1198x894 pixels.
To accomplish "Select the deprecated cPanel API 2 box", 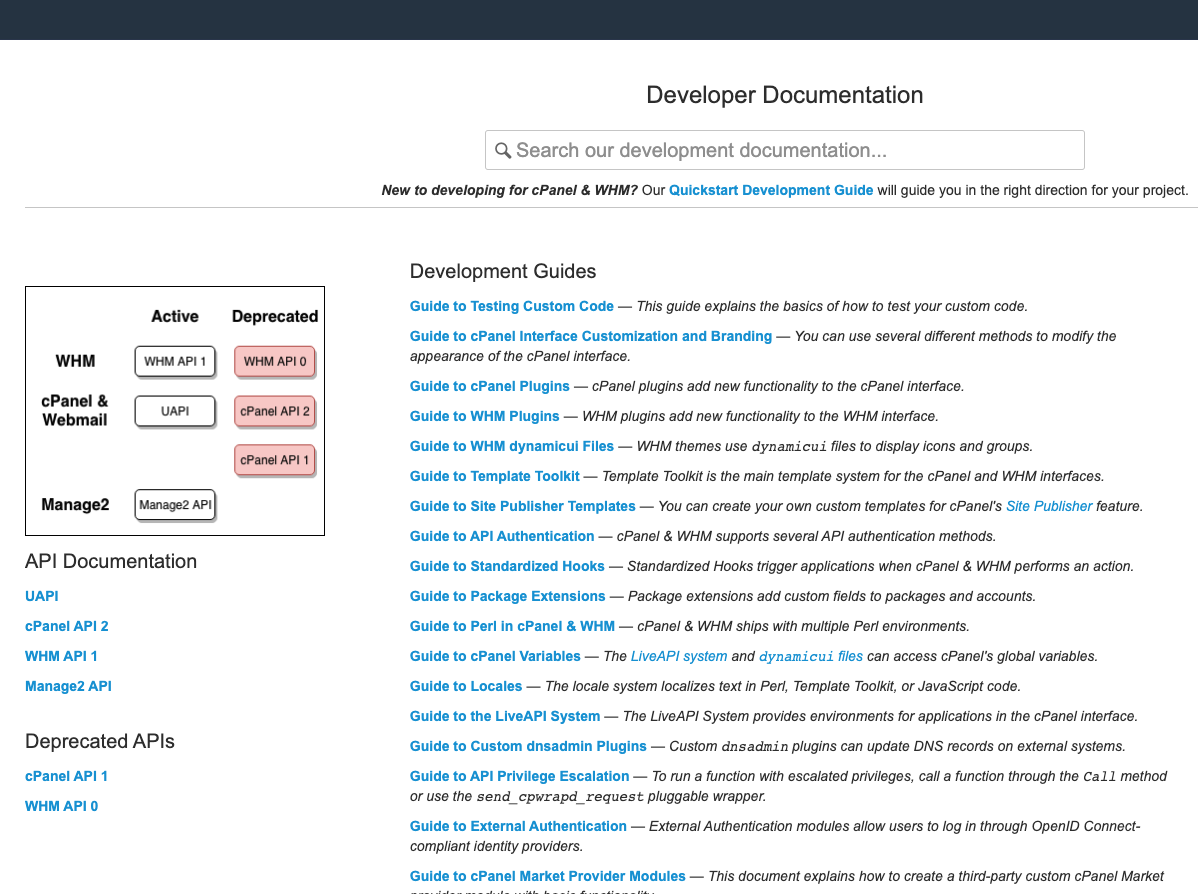I will 275,411.
